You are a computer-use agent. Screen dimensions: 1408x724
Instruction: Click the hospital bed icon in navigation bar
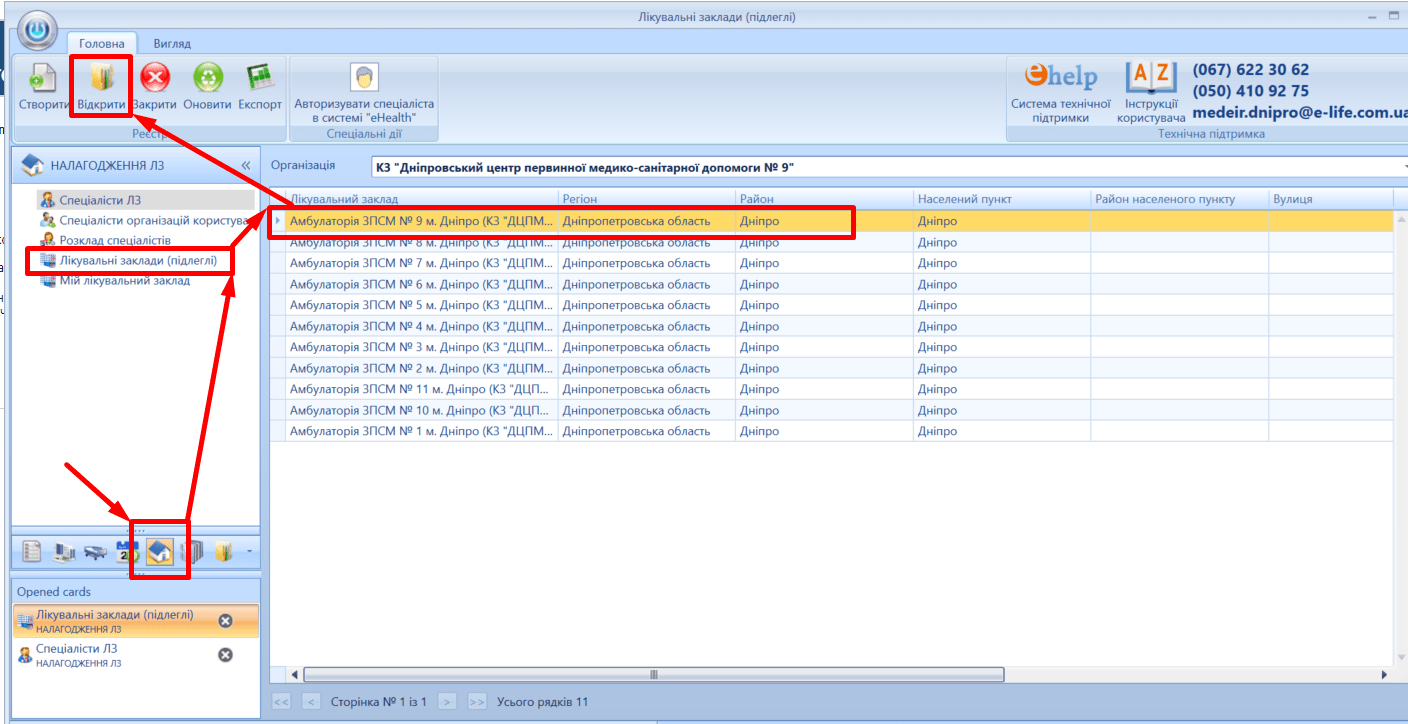[x=95, y=551]
